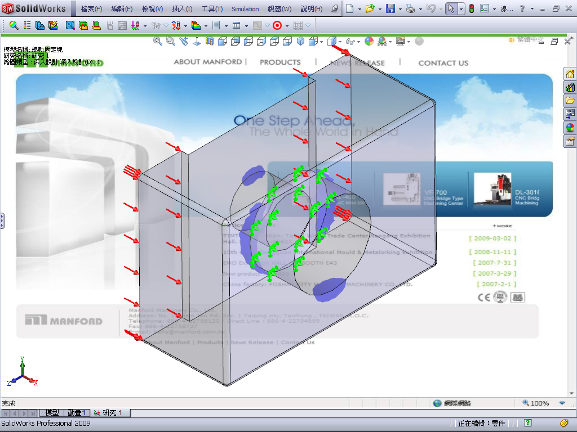577x432 pixels.
Task: Click the DL-3010 machine thumbnail
Action: (492, 189)
